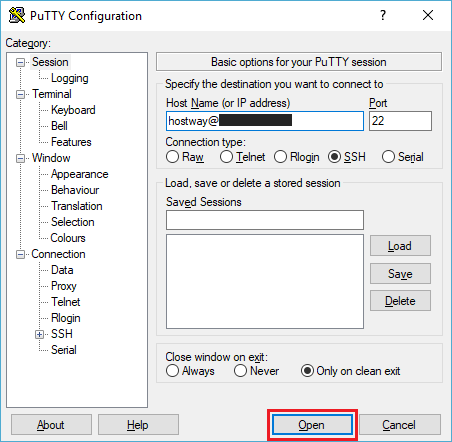Open the Colours settings panel
This screenshot has height=442, width=452.
click(x=68, y=238)
